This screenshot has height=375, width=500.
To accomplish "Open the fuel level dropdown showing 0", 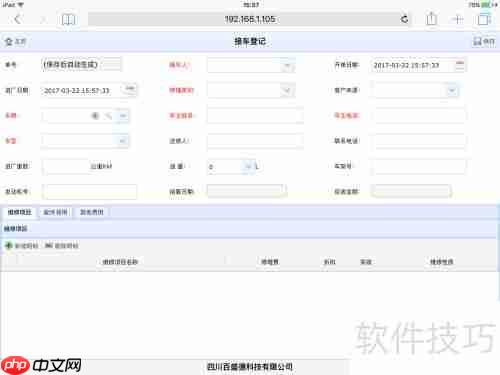I will point(249,166).
